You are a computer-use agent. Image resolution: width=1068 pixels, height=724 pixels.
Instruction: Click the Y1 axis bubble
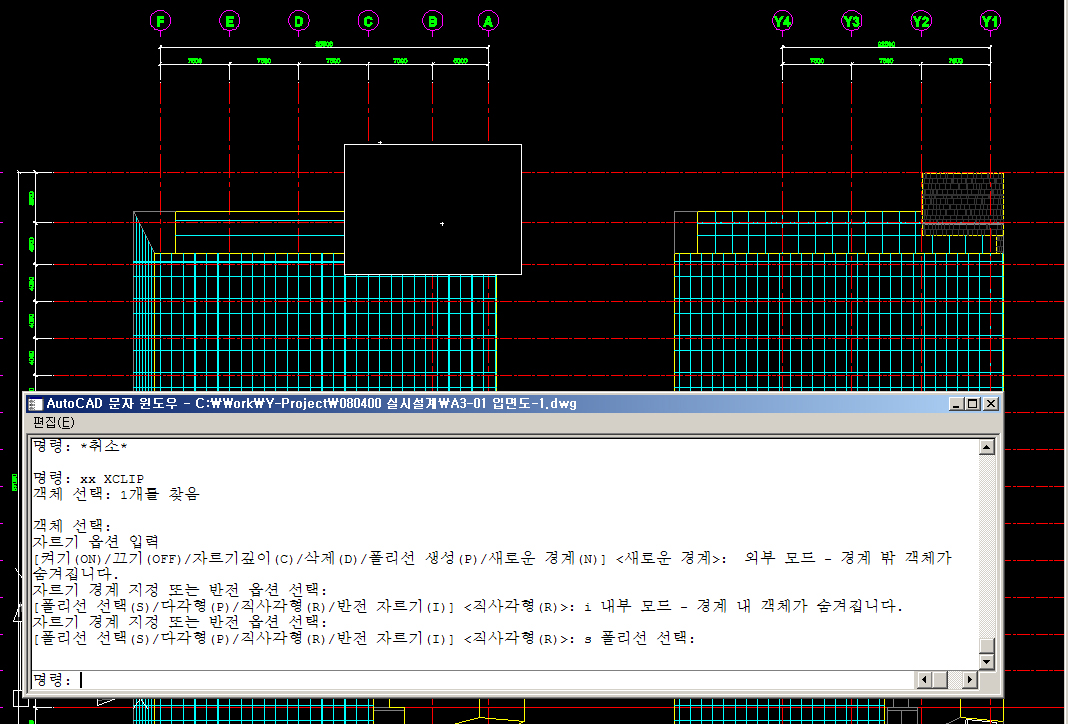(990, 21)
